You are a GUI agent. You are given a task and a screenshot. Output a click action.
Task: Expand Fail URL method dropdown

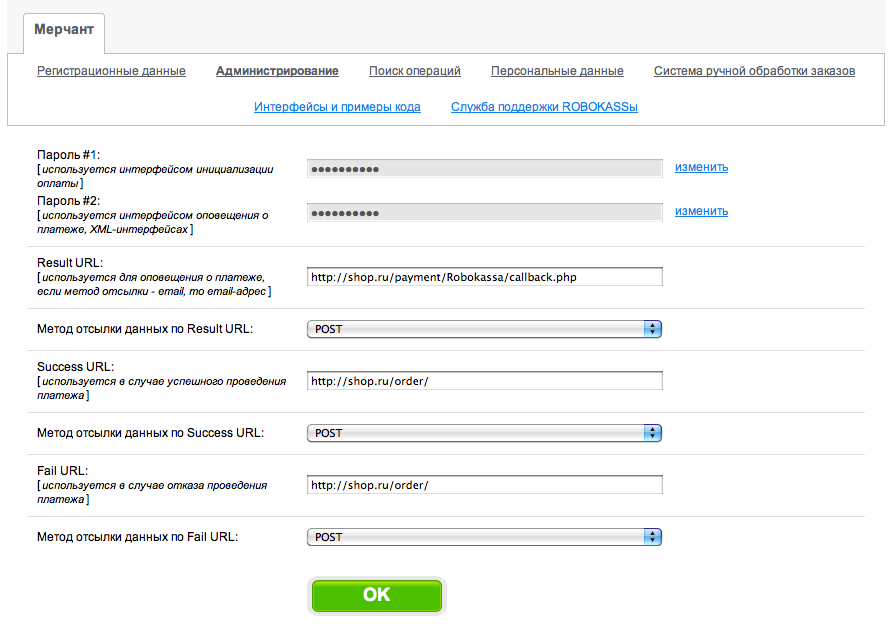(x=484, y=537)
